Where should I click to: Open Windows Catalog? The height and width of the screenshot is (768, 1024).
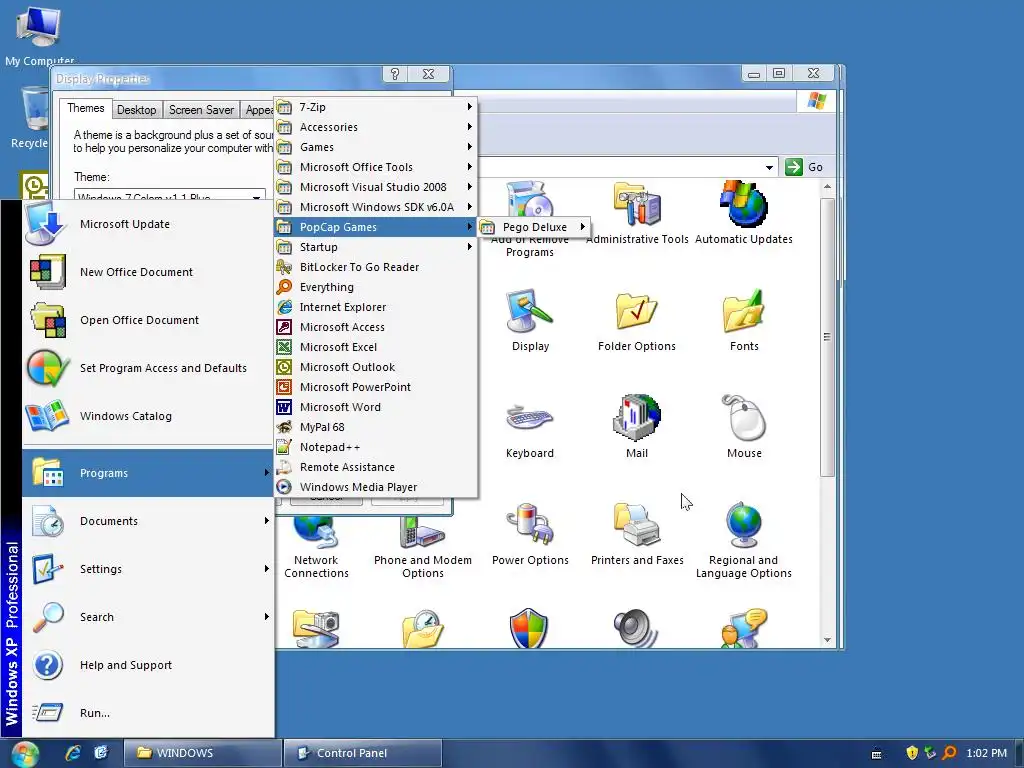(148, 416)
